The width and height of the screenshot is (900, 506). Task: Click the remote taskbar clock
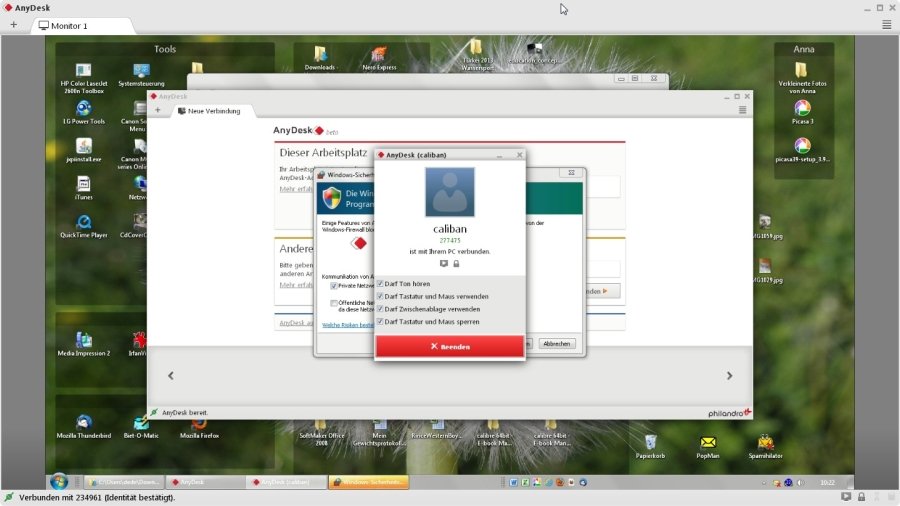827,482
